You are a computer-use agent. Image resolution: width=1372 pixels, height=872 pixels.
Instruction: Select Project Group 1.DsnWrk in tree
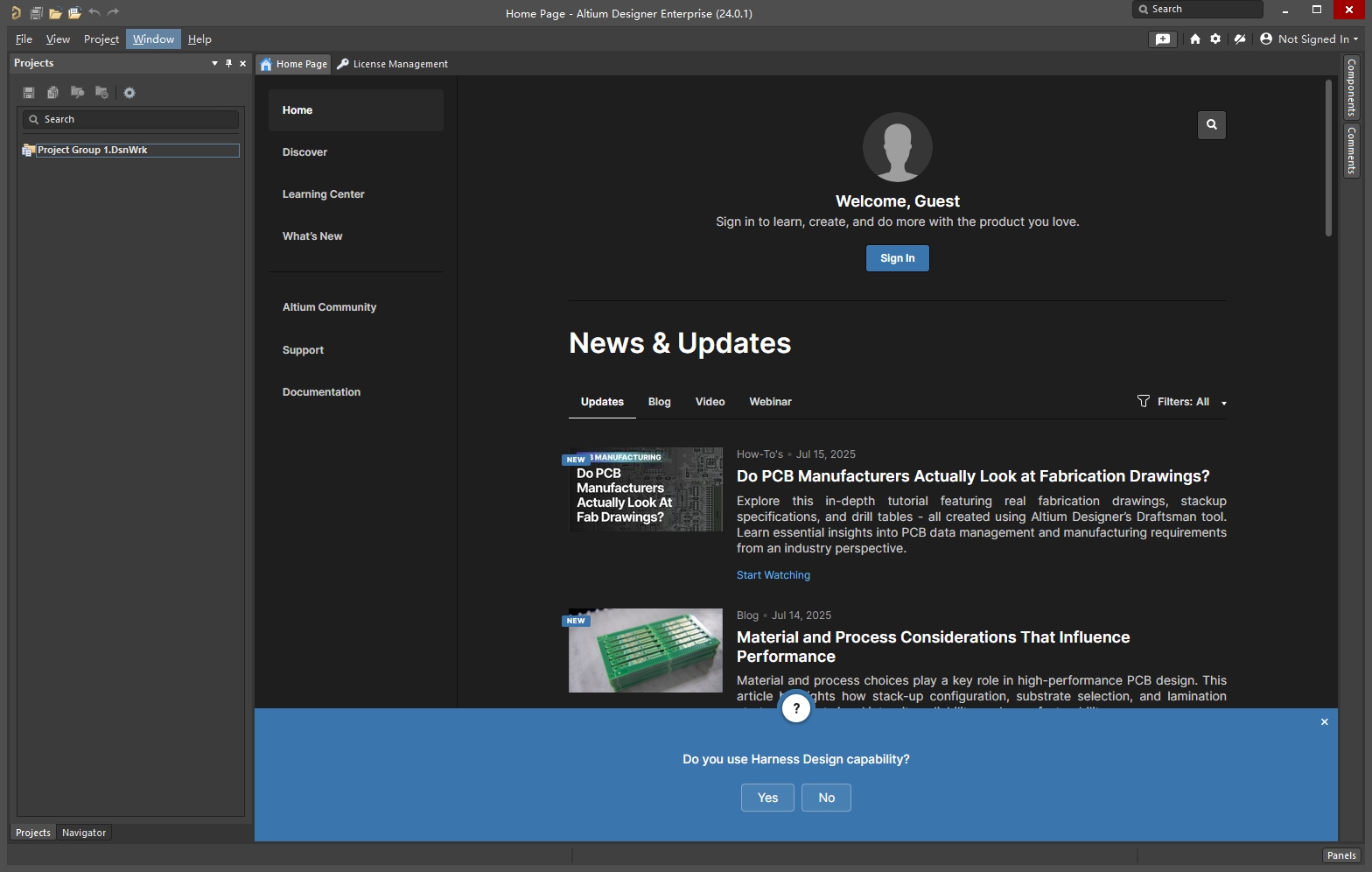pyautogui.click(x=92, y=150)
